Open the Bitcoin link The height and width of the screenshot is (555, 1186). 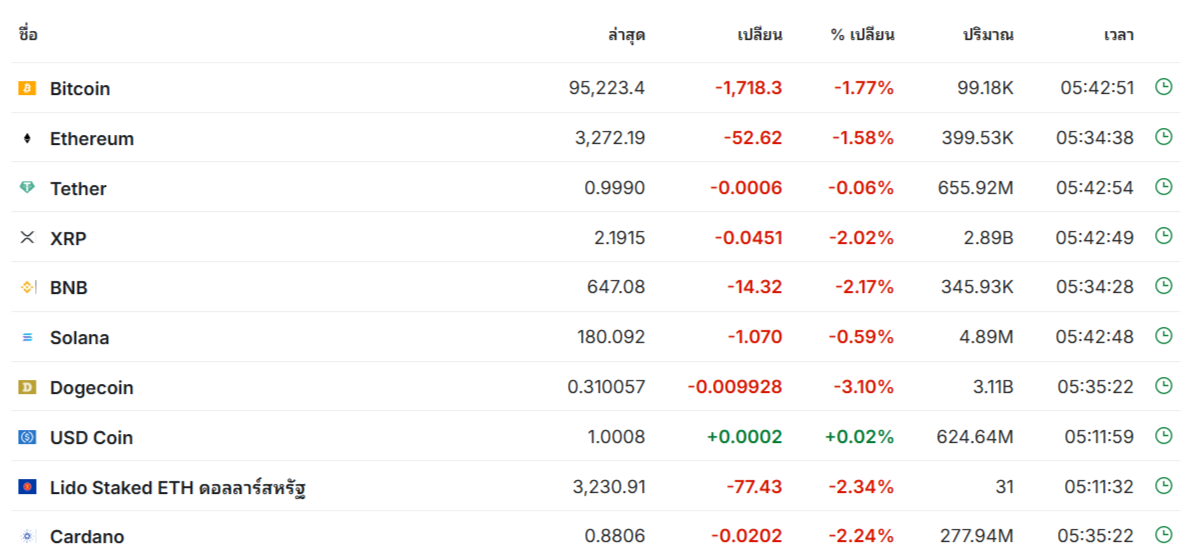pos(80,88)
